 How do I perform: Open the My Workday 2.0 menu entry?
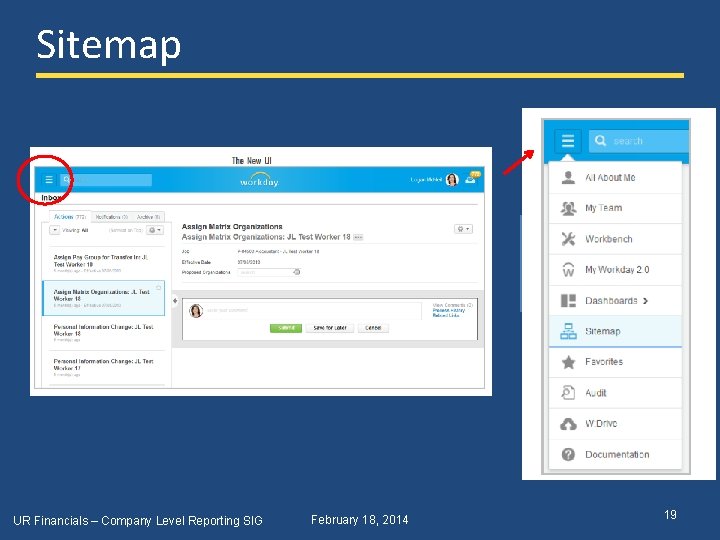click(615, 270)
